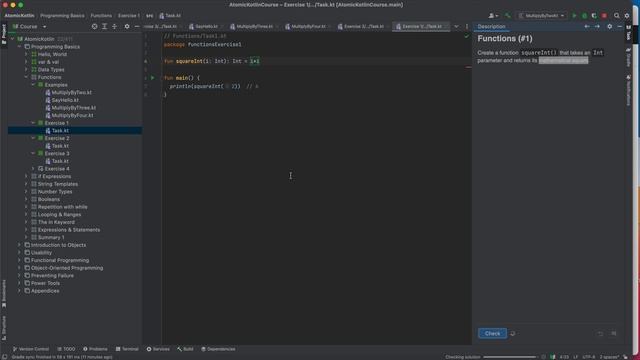Run with coverage icon in toolbar
Viewport: 640px width, 360px height.
point(594,16)
